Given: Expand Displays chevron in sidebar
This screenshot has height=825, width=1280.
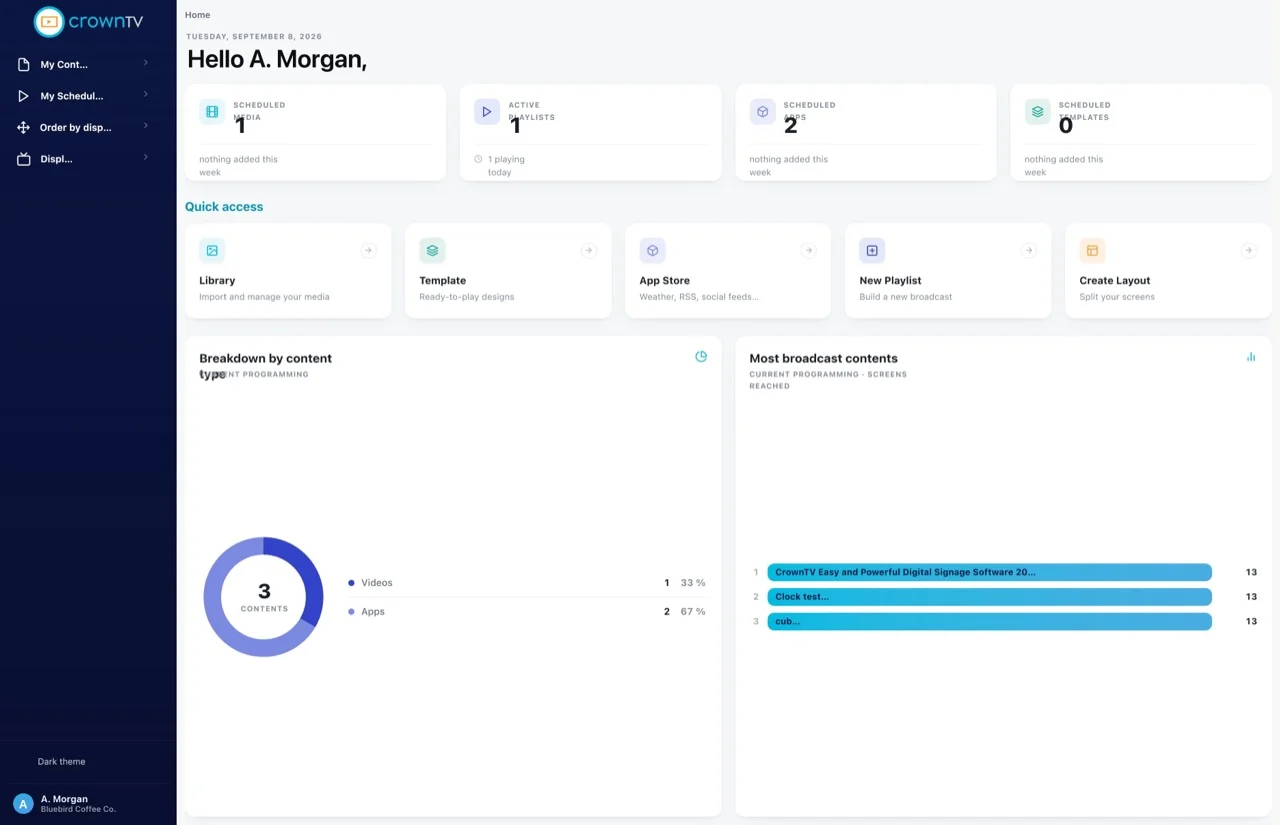Looking at the screenshot, I should pos(146,157).
